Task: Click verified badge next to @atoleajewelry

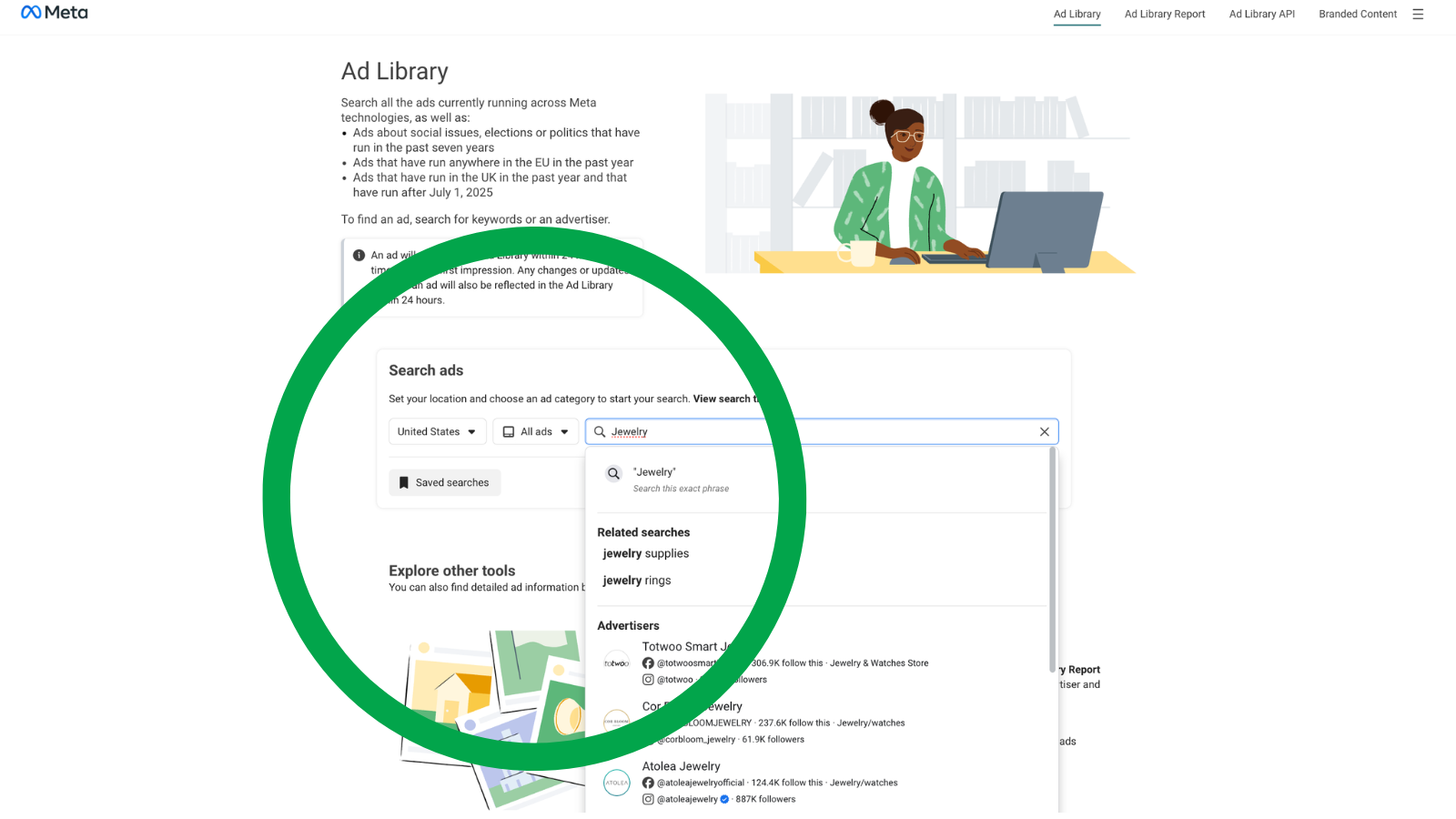Action: click(x=724, y=799)
